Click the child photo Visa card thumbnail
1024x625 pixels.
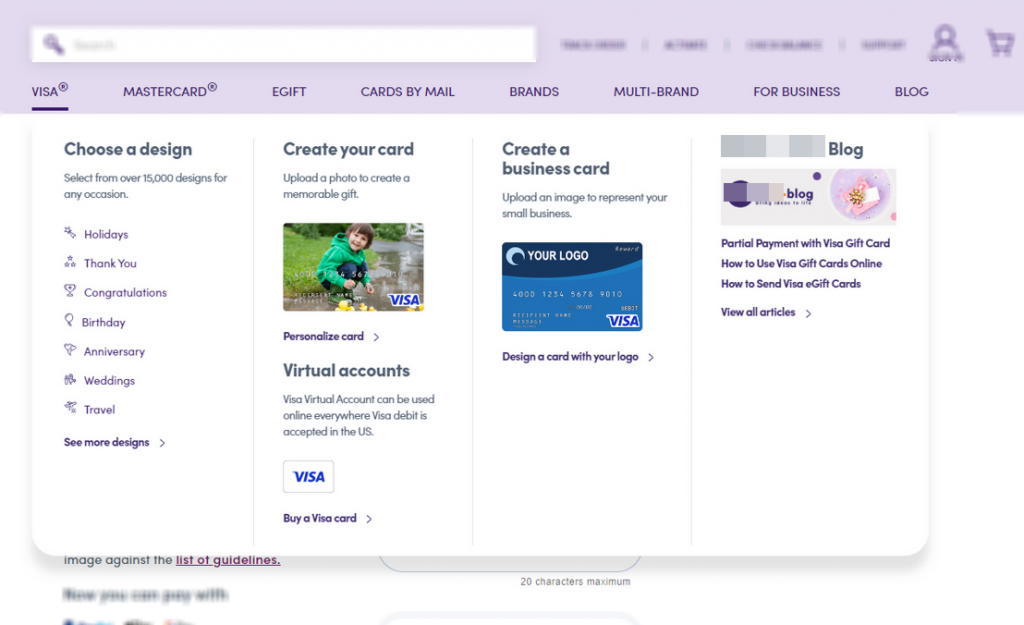pos(353,267)
